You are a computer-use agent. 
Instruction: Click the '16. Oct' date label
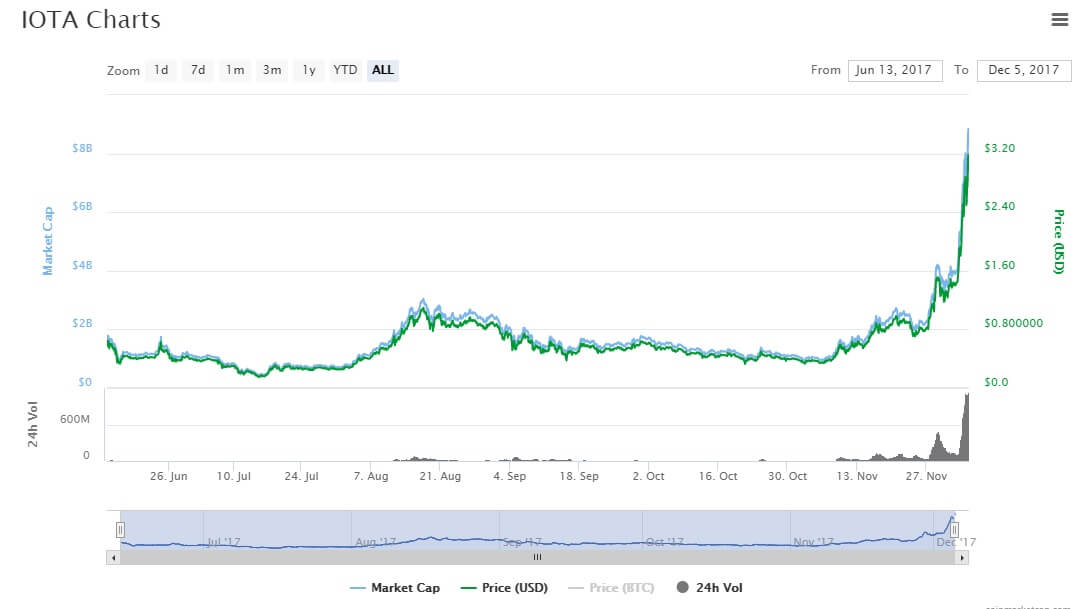click(x=718, y=476)
